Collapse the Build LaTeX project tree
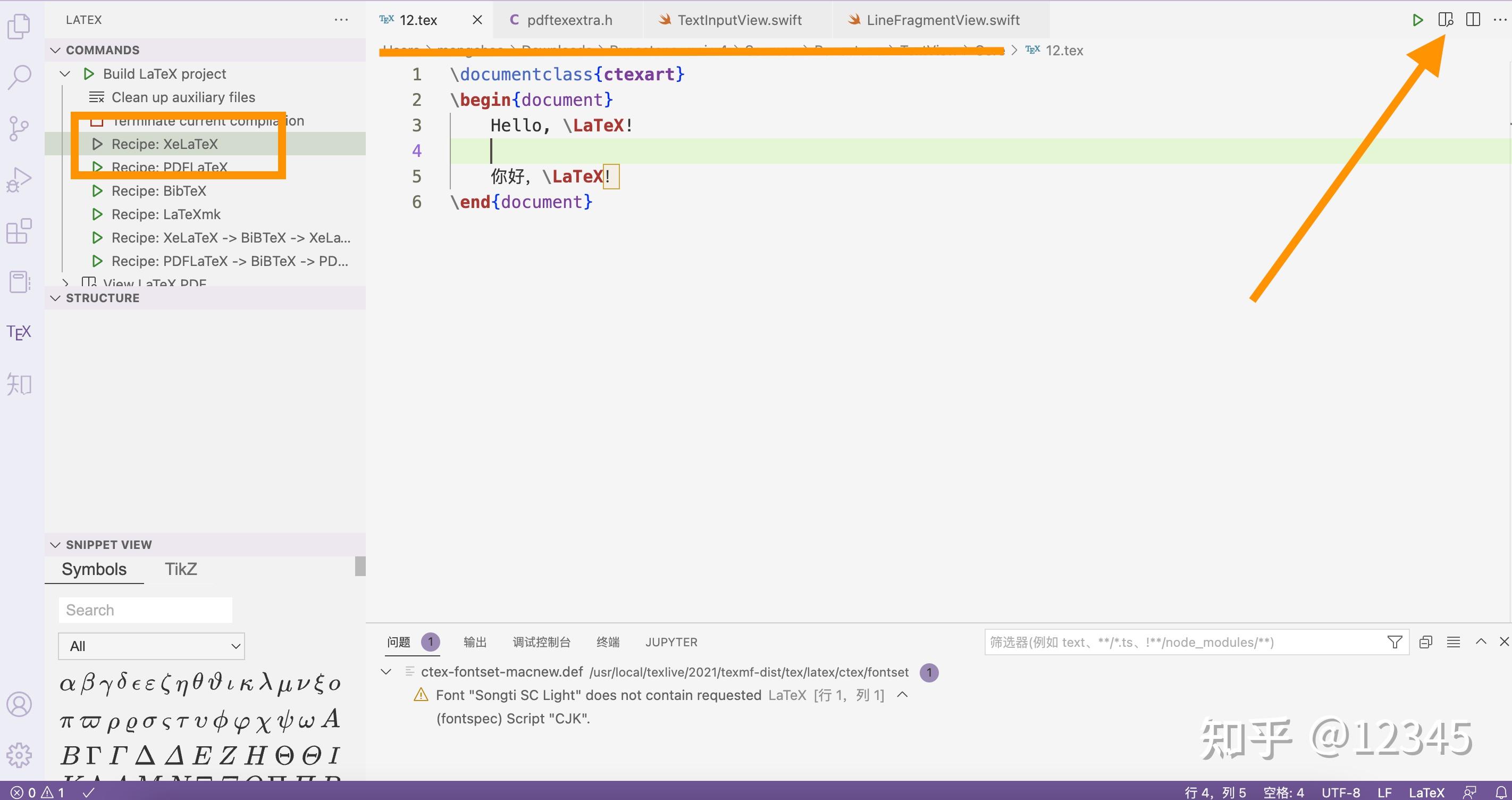The image size is (1512, 800). coord(65,74)
